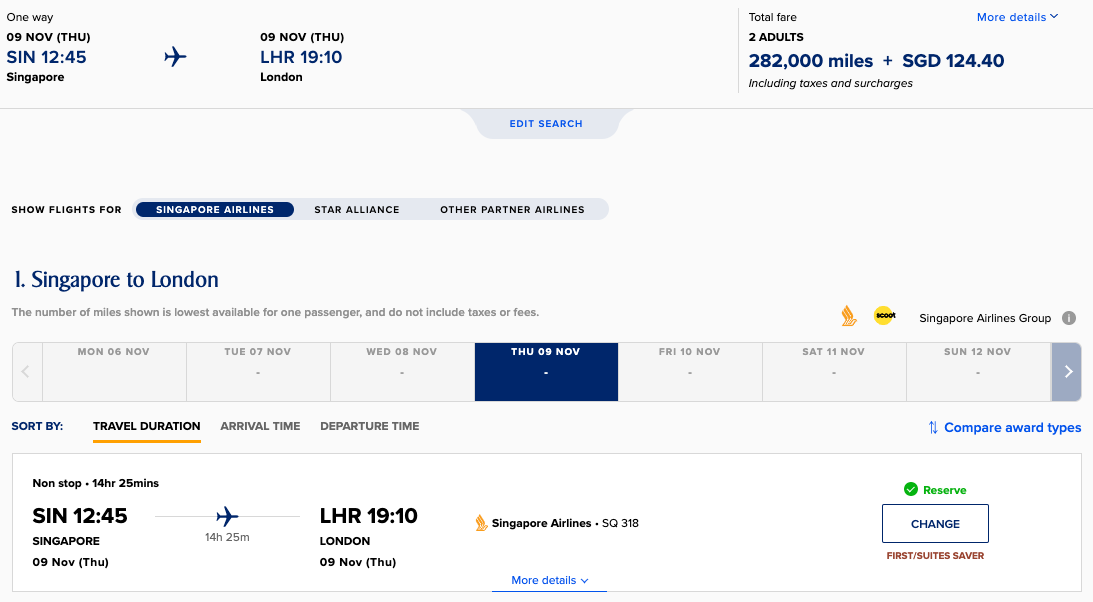Keep SINGAPORE AIRLINES filter selected
This screenshot has height=602, width=1093.
tap(214, 209)
